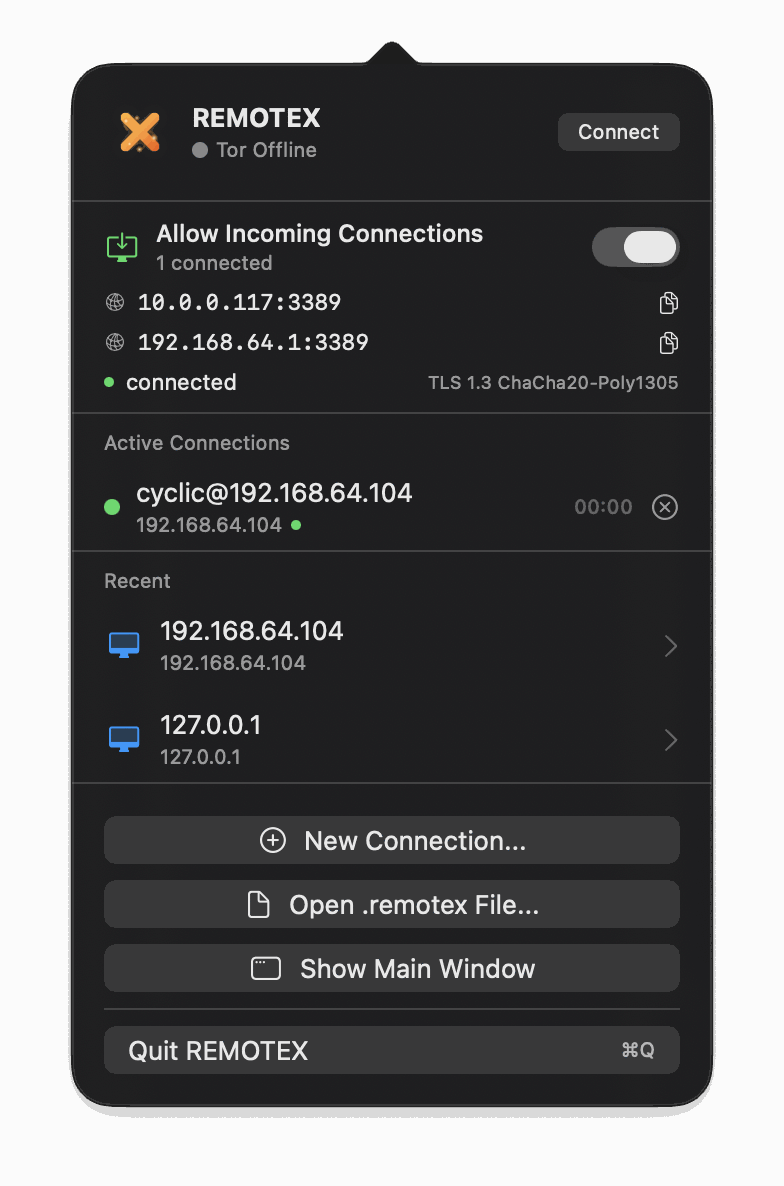Disconnect the cyclic@192.168.64.104 session with X icon
The image size is (784, 1186).
(665, 507)
